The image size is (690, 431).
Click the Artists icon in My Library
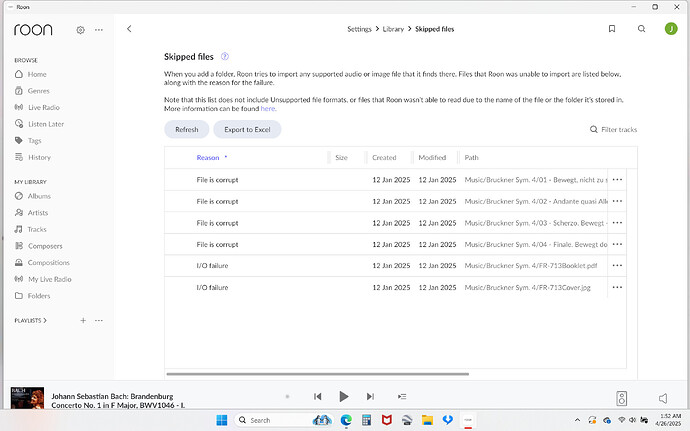point(18,213)
